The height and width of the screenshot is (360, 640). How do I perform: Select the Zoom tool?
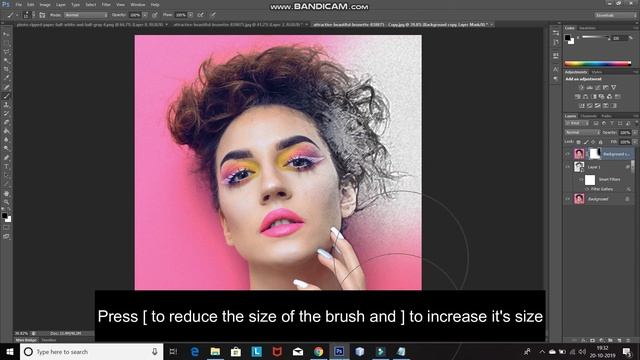6,202
